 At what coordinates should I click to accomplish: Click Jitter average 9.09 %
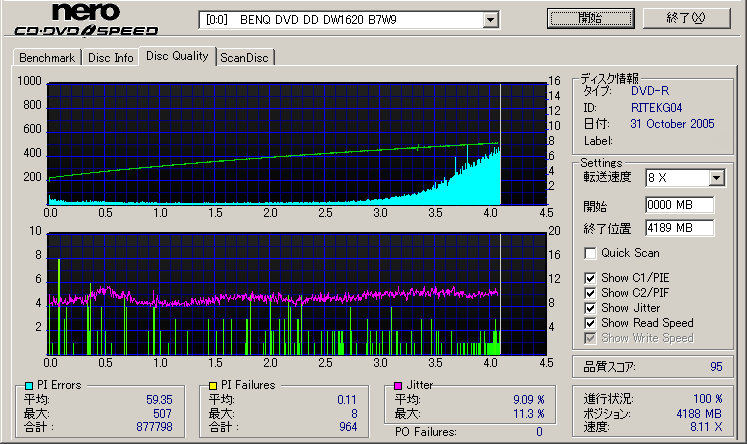tap(529, 400)
